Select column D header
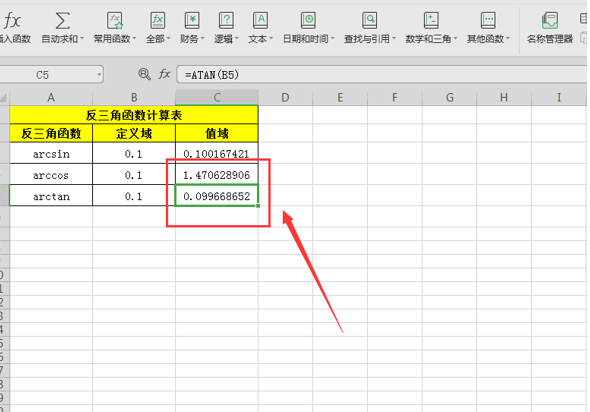 pyautogui.click(x=285, y=98)
